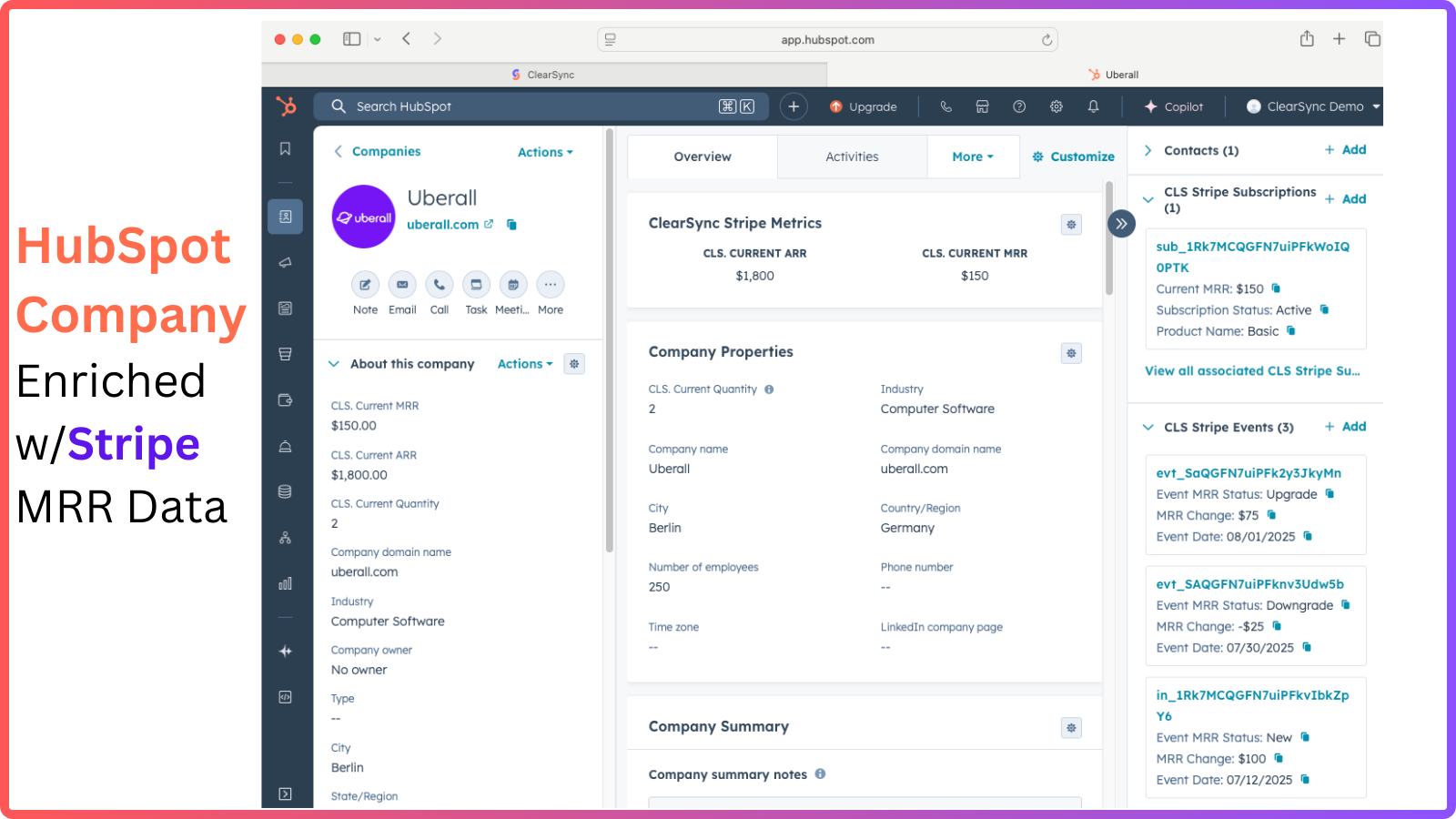Create a Note for Uberall
Image resolution: width=1456 pixels, height=819 pixels.
365,285
